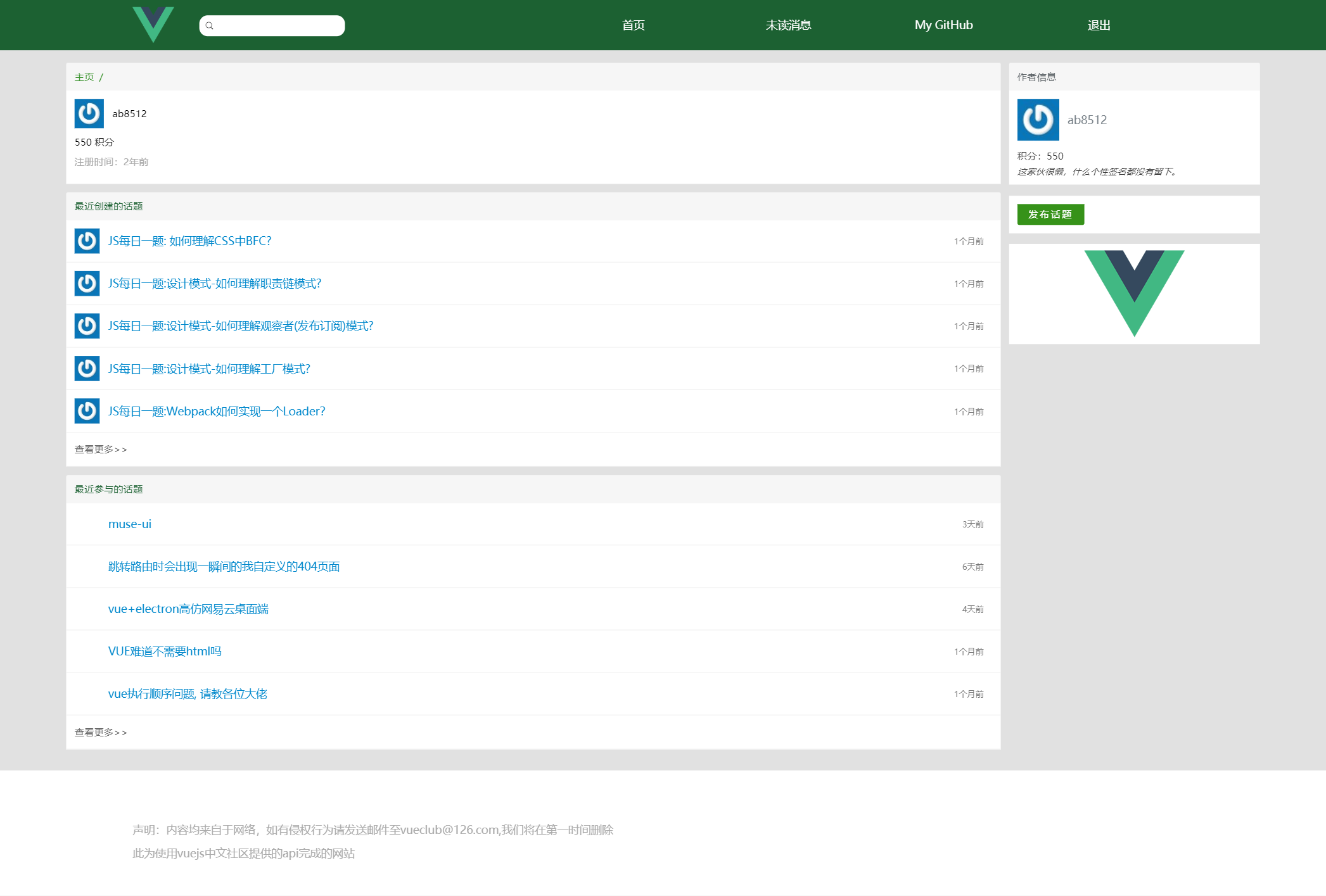Click avatar beside Webpack Loader topic
This screenshot has height=896, width=1326.
tap(87, 411)
